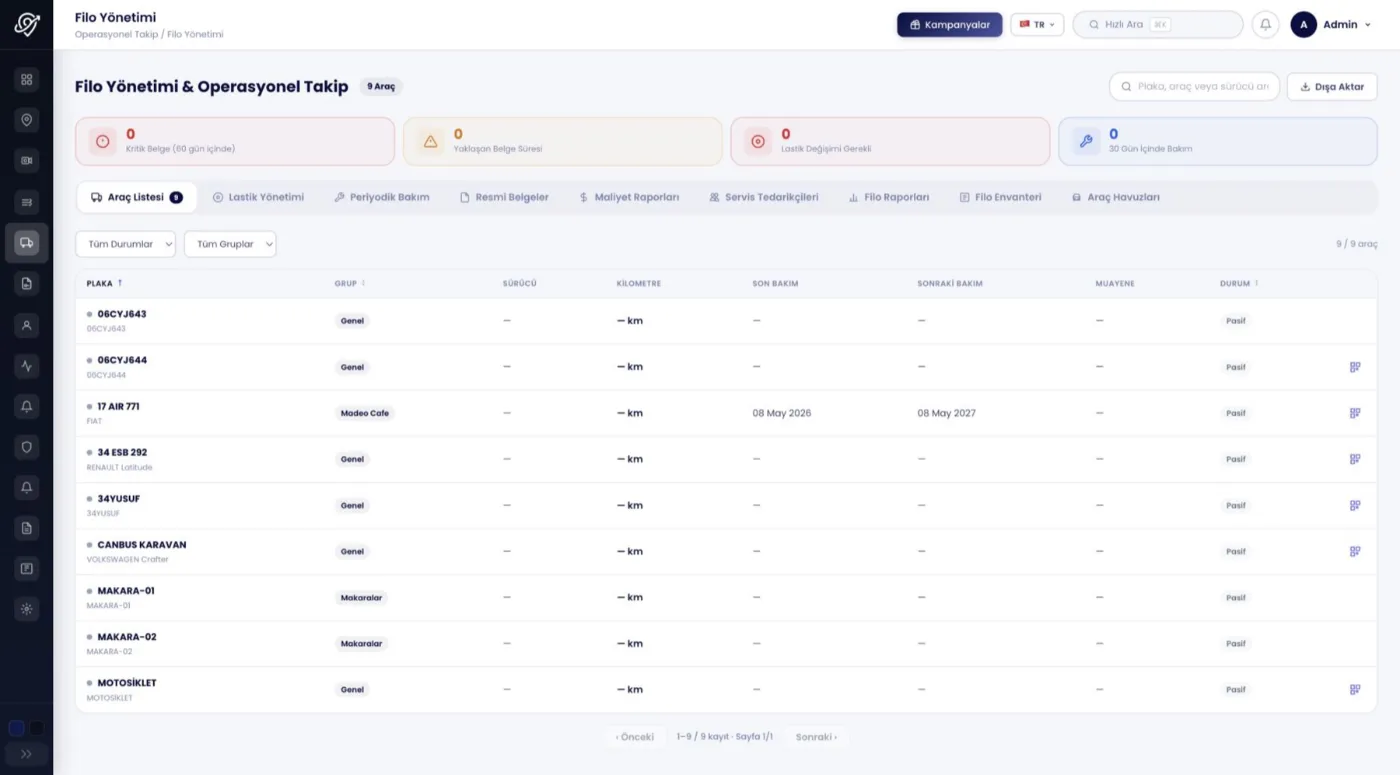
Task: Switch to Lastik Yönetimi tab
Action: [x=258, y=197]
